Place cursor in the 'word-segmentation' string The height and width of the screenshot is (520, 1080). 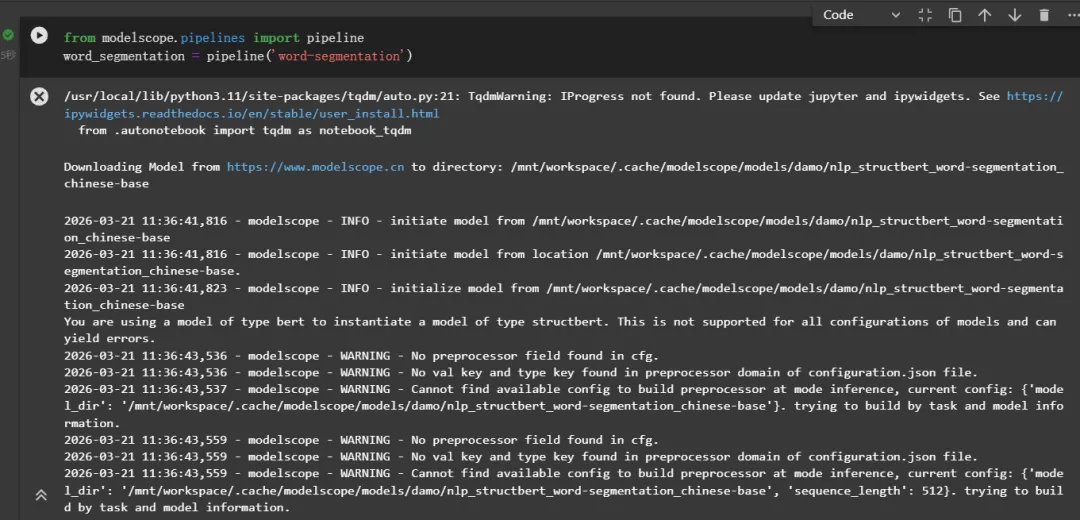[x=339, y=57]
